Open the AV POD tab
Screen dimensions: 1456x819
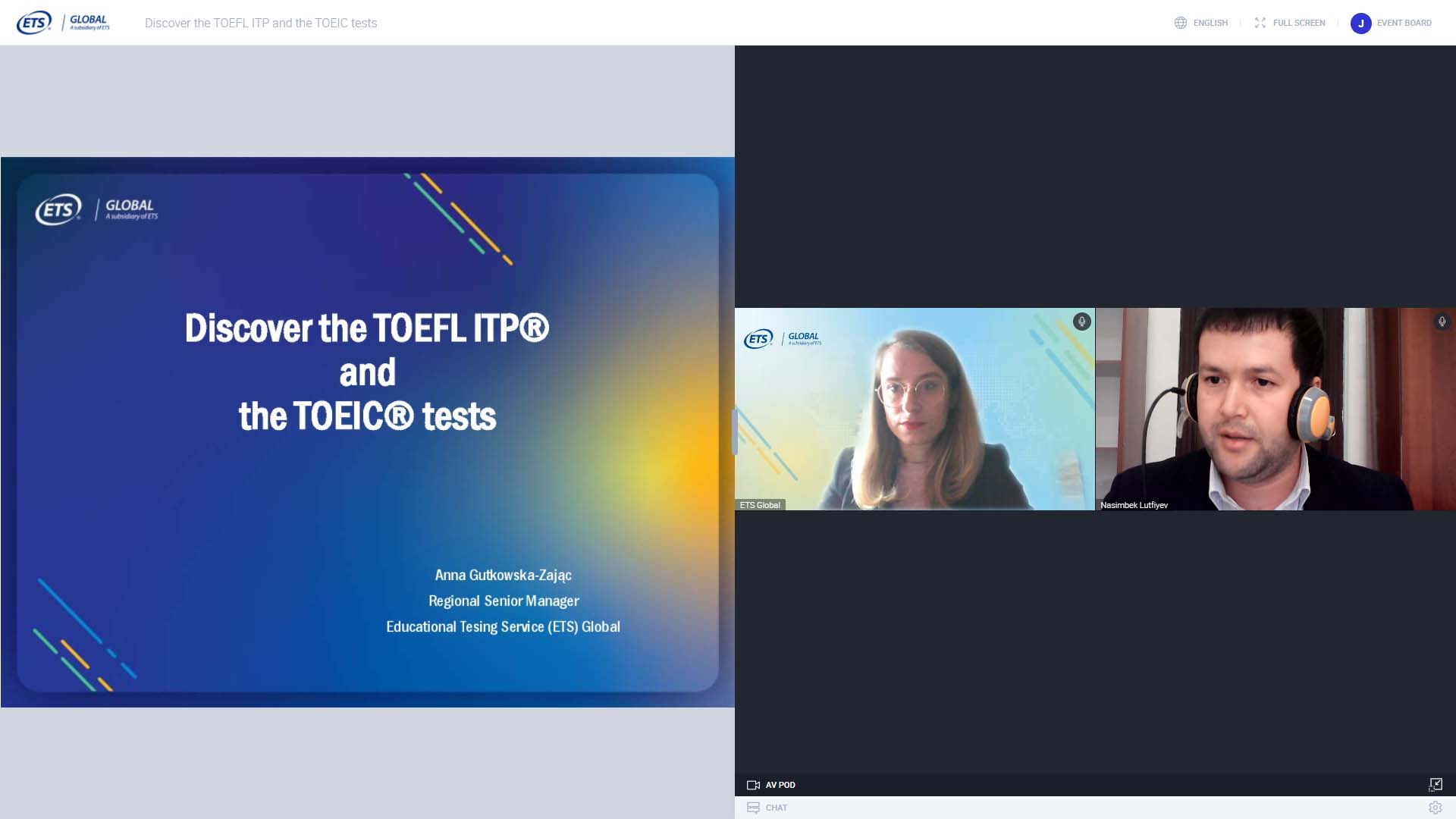(780, 785)
